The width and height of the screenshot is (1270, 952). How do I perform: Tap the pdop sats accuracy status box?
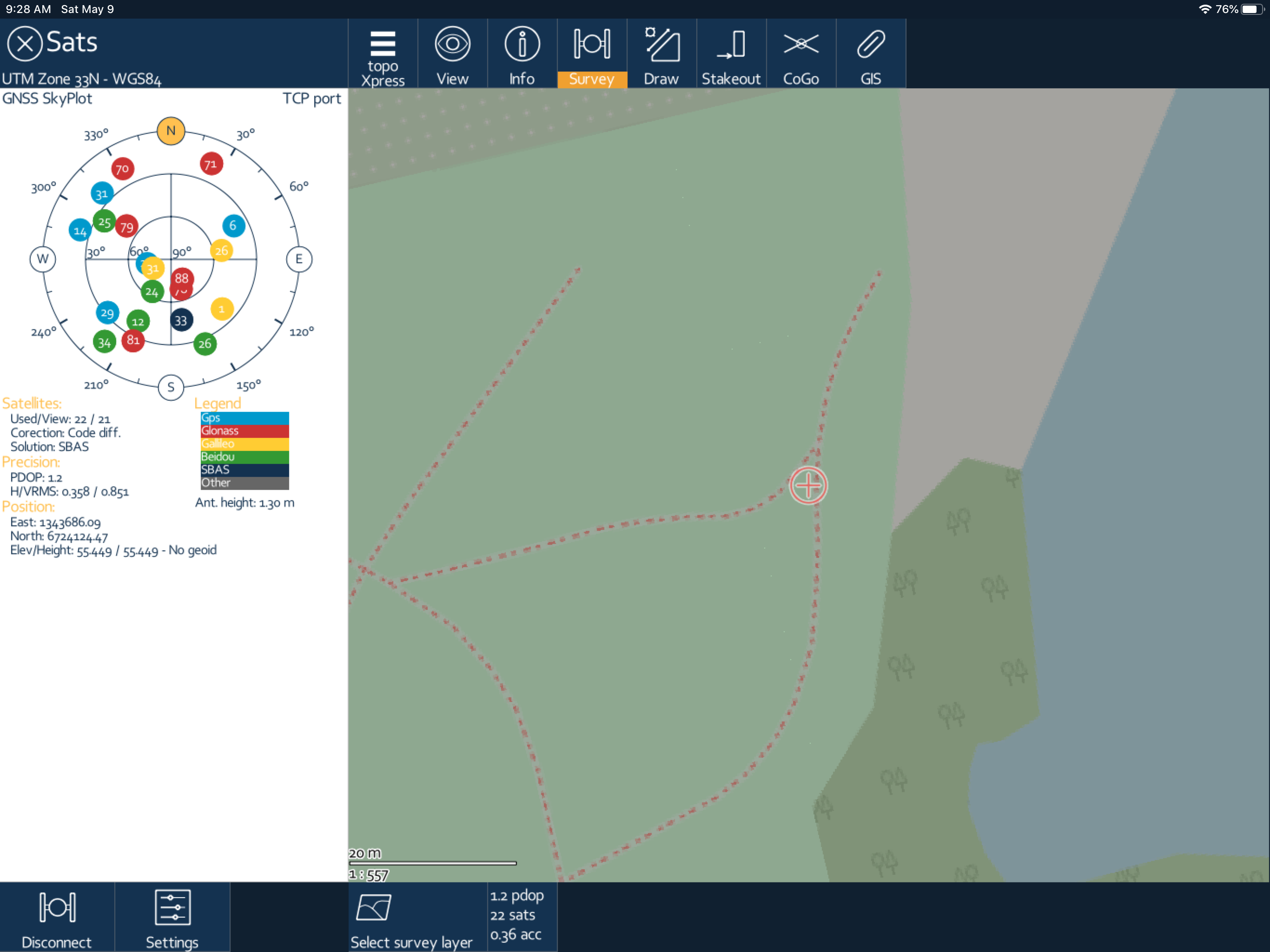point(521,916)
